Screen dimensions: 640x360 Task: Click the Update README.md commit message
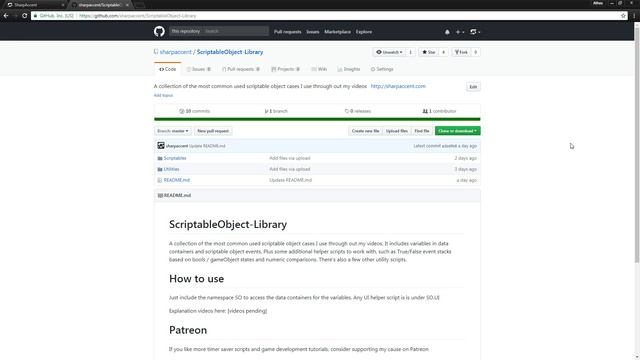[x=207, y=146]
